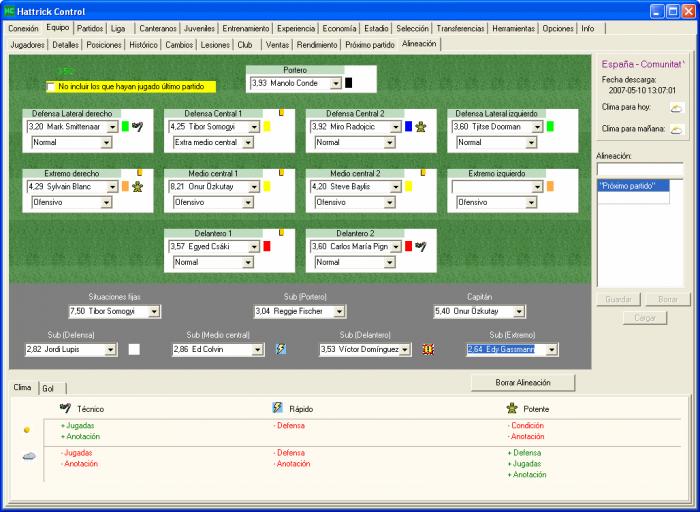This screenshot has width=700, height=512.
Task: Click the orange swatch in Extremo izquierdo
Action: pyautogui.click(x=550, y=186)
